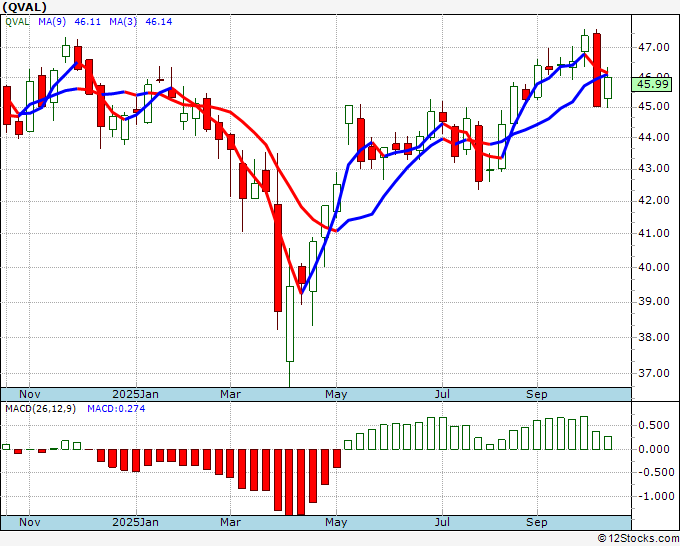This screenshot has width=680, height=546.
Task: Click Sep on the MACD panel date axis
Action: pyautogui.click(x=536, y=522)
